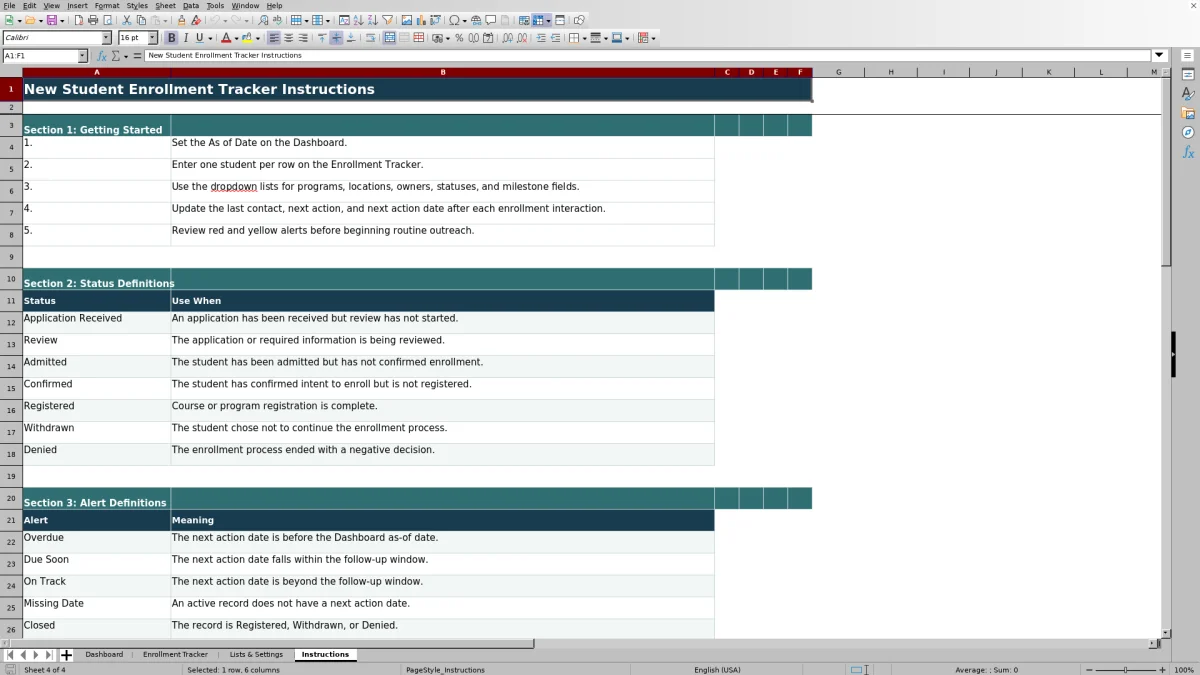This screenshot has width=1200, height=675.
Task: Click the 100% zoom level
Action: [x=1184, y=670]
